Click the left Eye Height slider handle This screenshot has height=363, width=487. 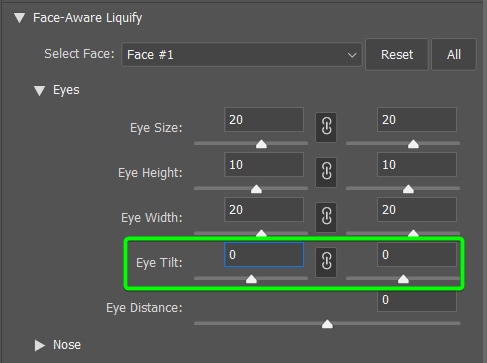256,189
